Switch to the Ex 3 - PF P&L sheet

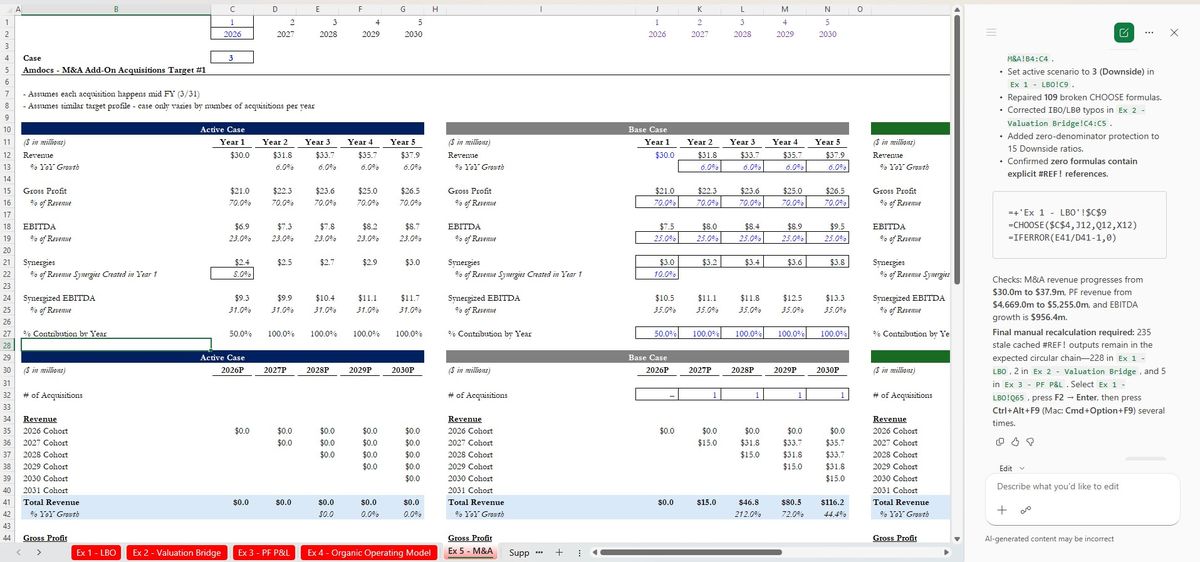click(264, 552)
